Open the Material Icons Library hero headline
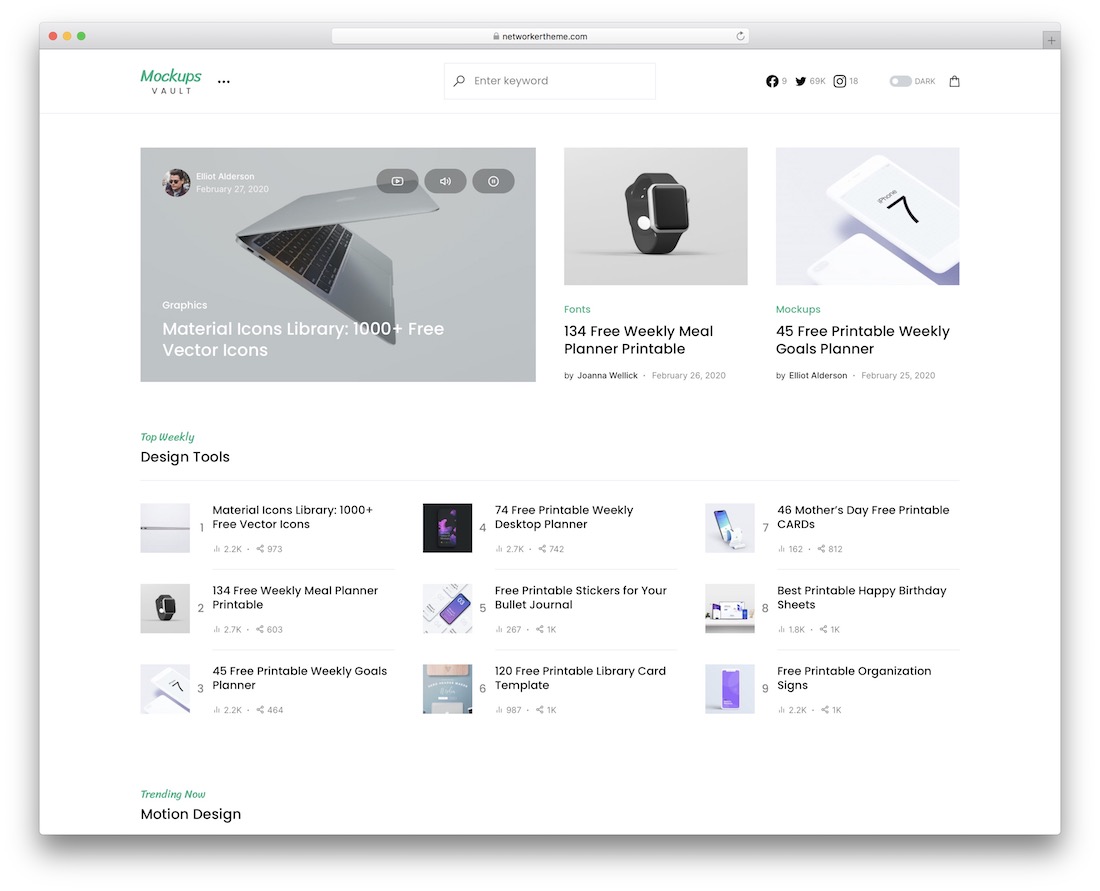Viewport: 1100px width, 891px height. click(303, 340)
